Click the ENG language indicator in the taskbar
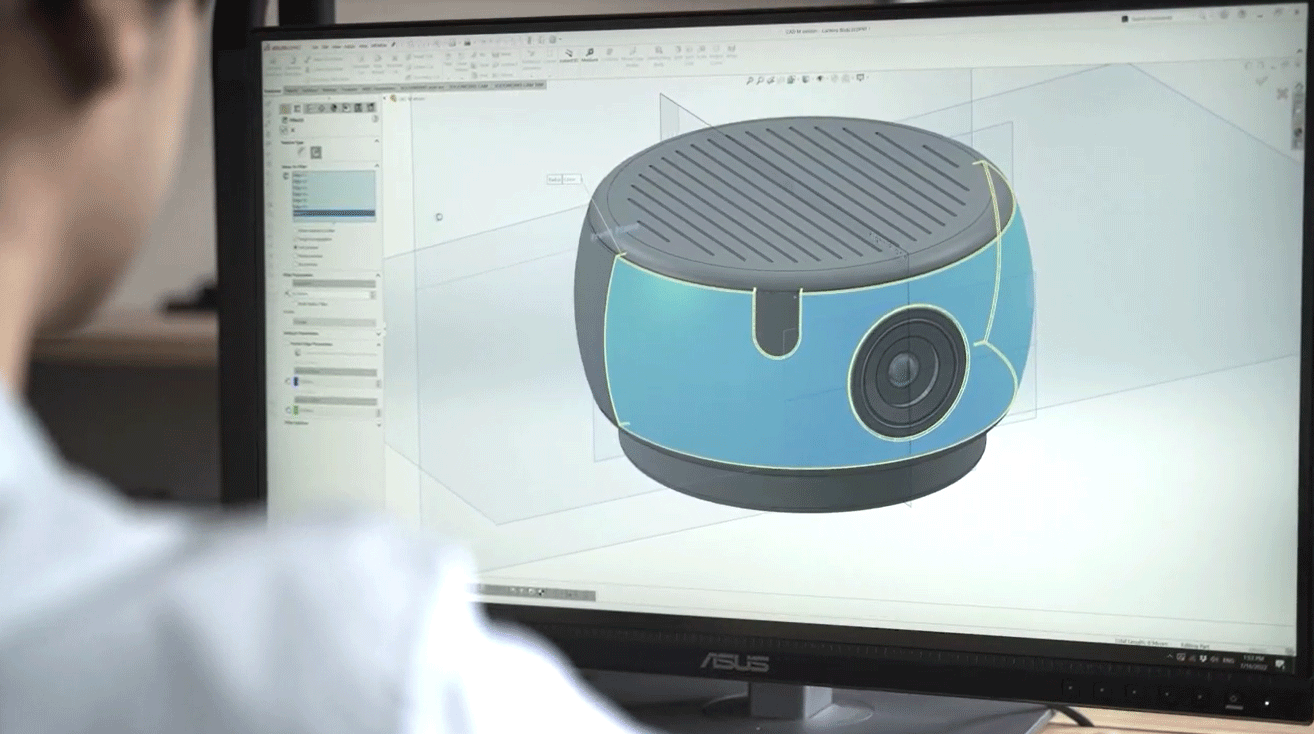 (1228, 660)
